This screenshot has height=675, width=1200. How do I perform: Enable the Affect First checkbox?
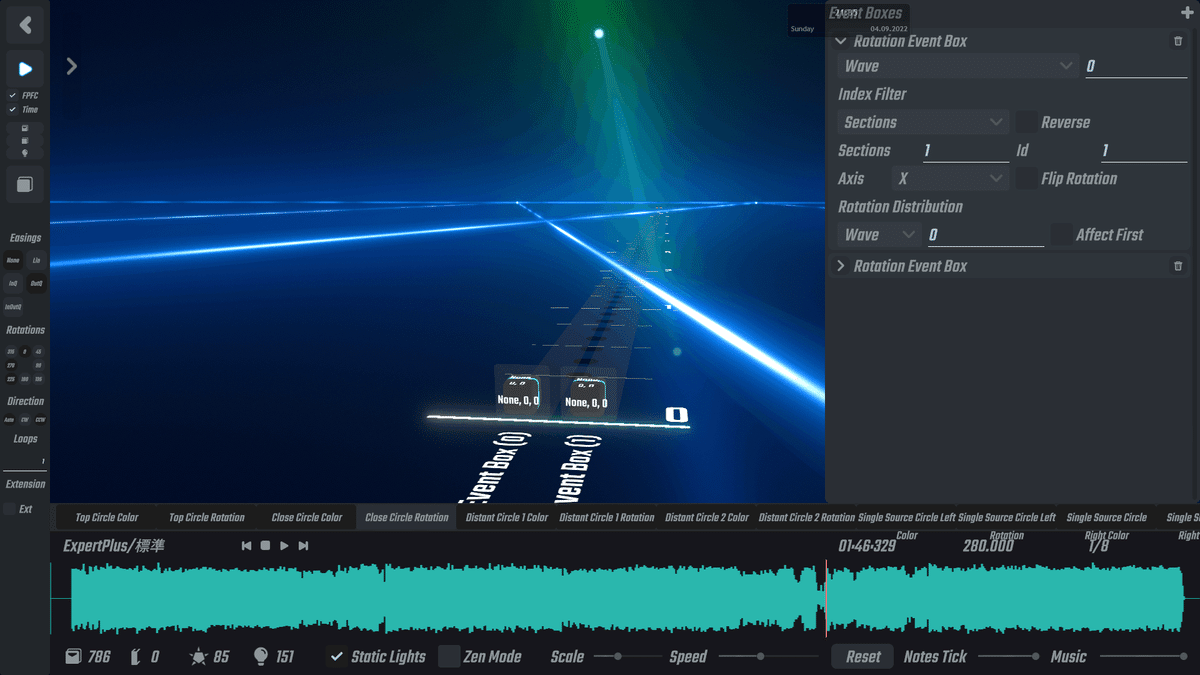pyautogui.click(x=1061, y=234)
